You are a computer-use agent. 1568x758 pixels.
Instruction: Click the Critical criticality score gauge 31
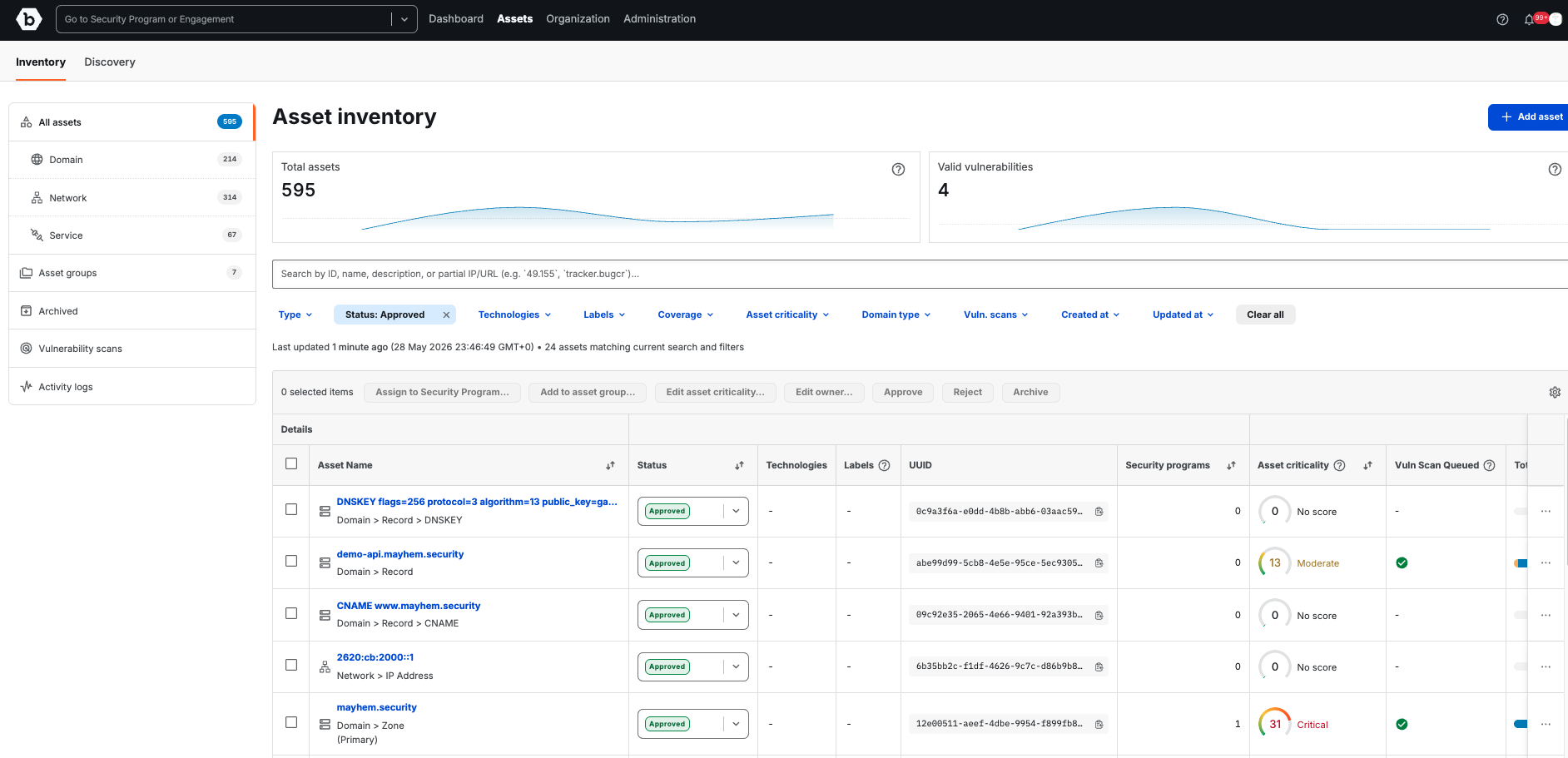(x=1274, y=724)
